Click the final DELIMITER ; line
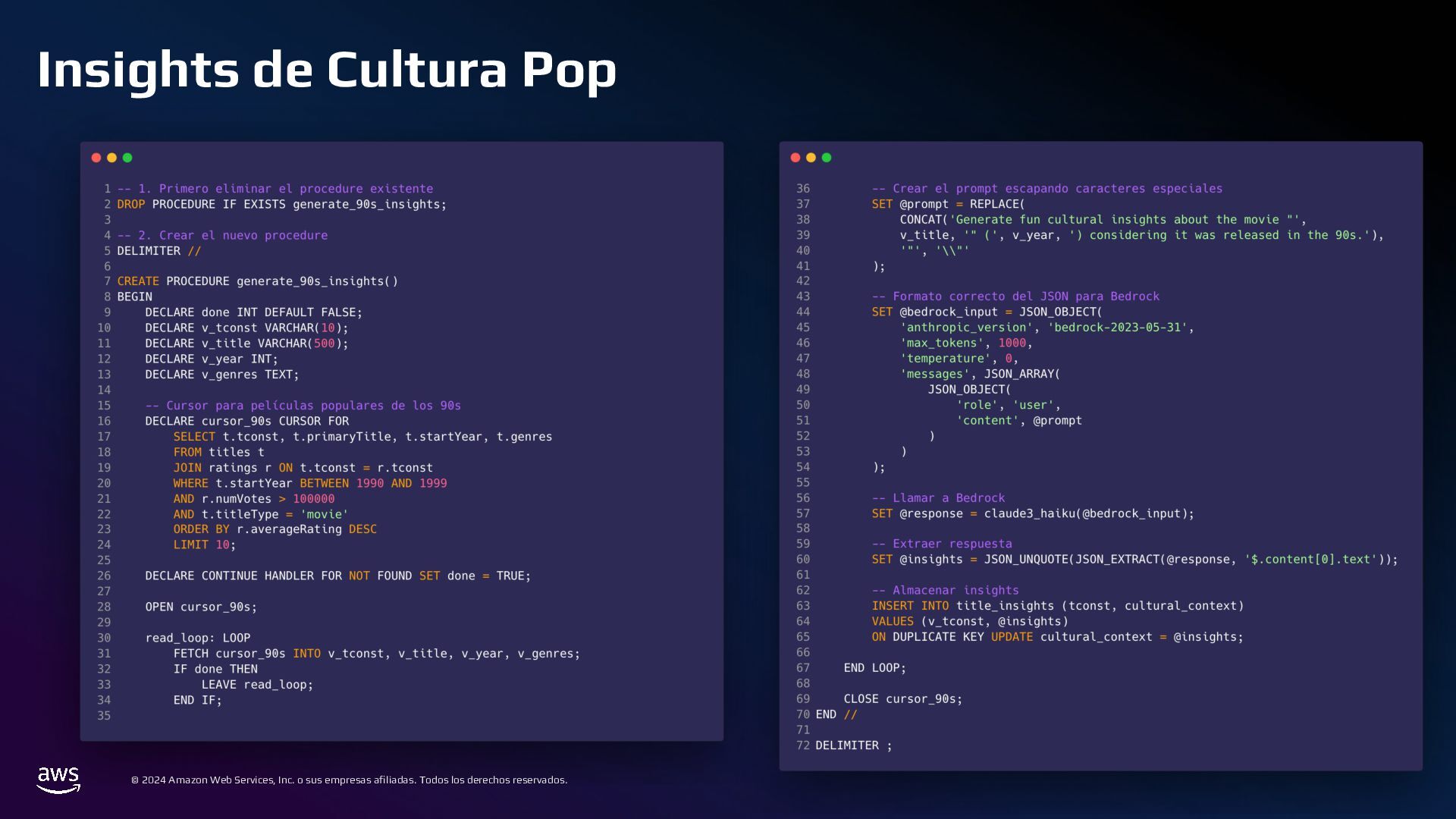The width and height of the screenshot is (1456, 819). 853,745
